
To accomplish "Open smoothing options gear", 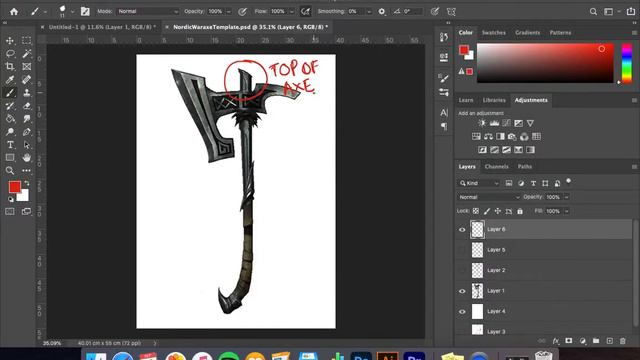I will click(382, 11).
